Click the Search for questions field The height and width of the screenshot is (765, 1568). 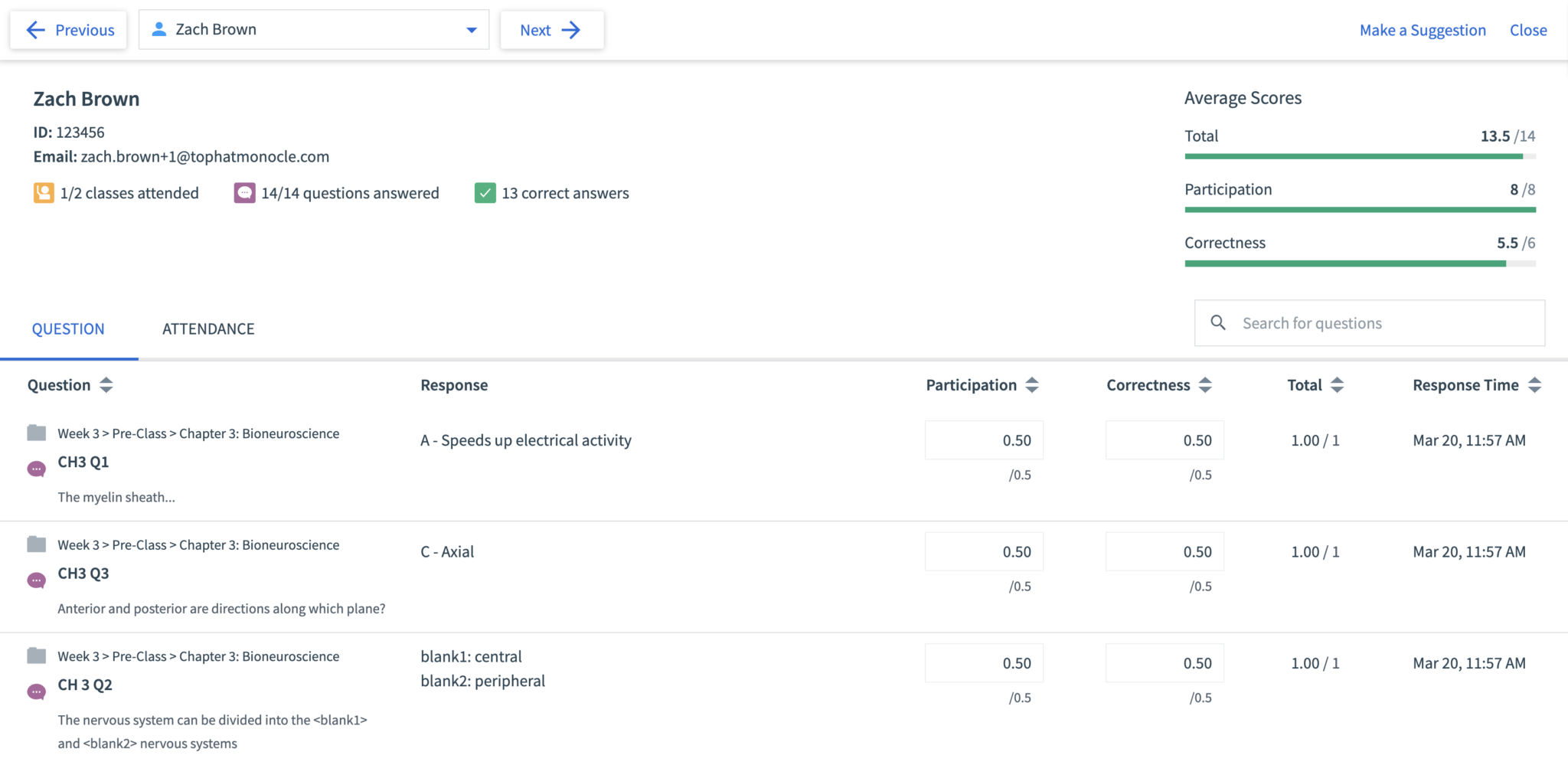[1370, 323]
